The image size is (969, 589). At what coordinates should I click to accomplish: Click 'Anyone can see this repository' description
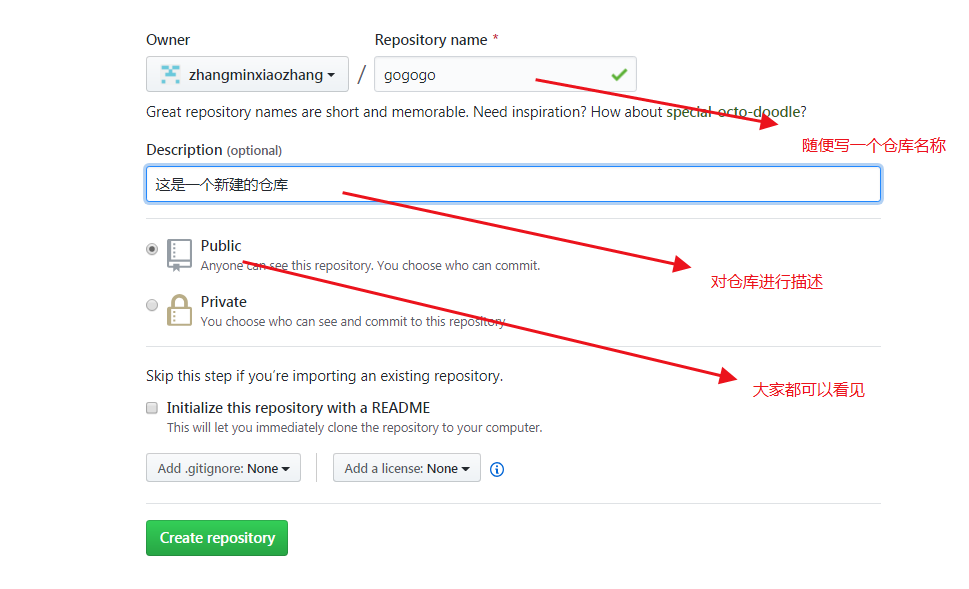click(x=370, y=266)
